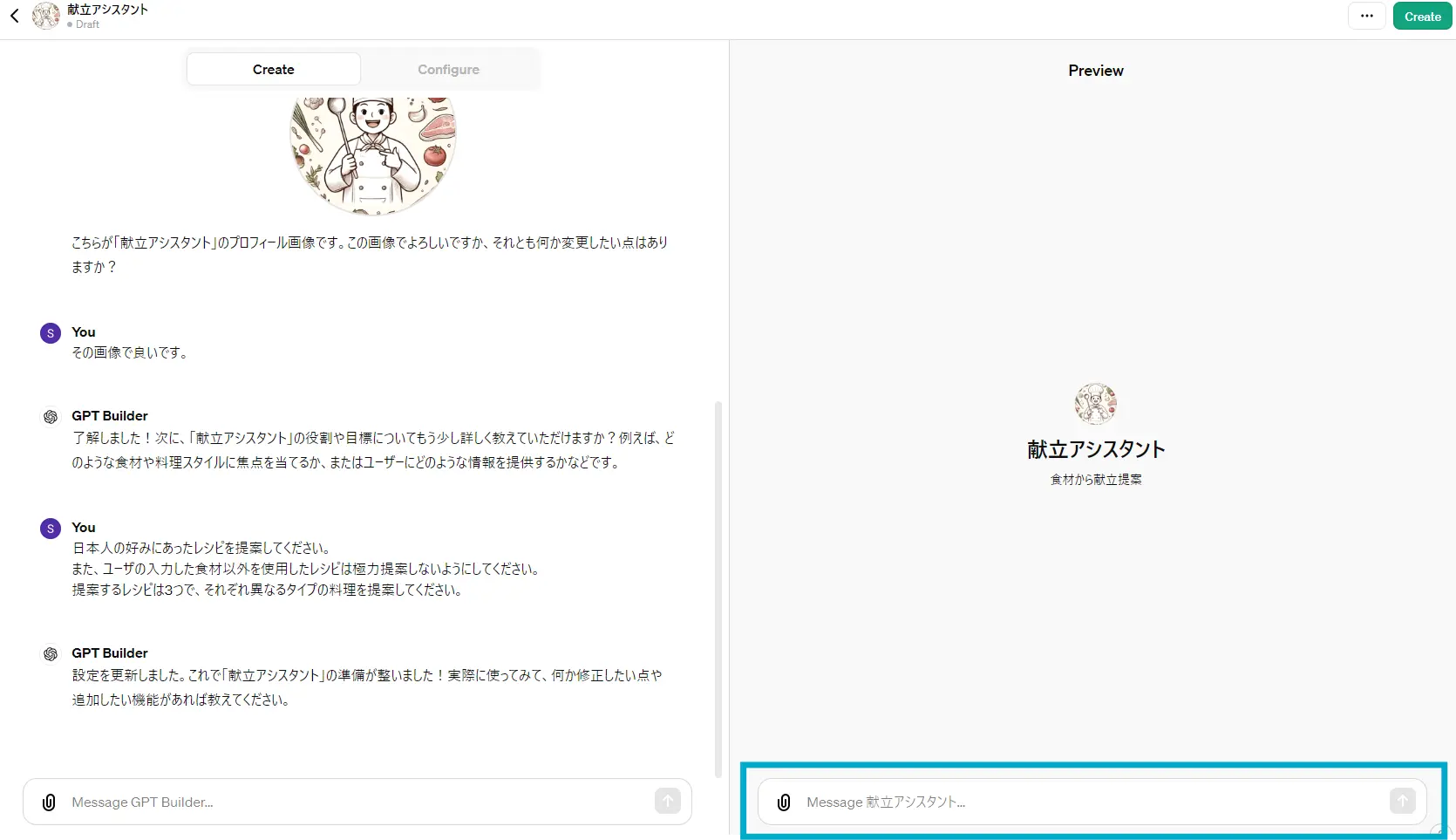Screen dimensions: 1456x840
Task: Click the green Create button
Action: click(1421, 16)
